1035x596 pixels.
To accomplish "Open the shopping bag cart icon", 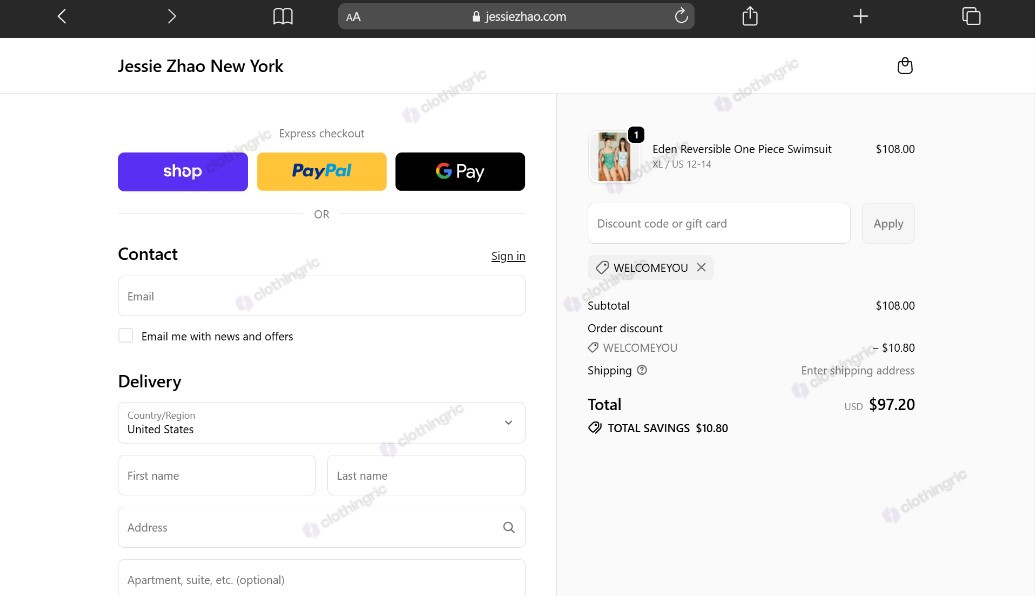I will (x=905, y=65).
